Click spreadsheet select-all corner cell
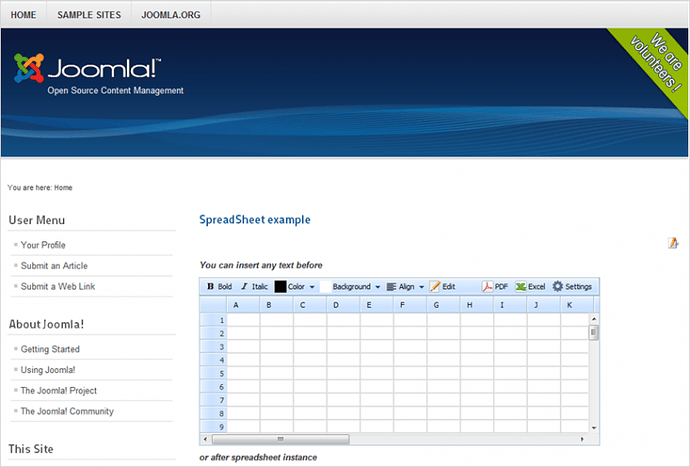 213,305
